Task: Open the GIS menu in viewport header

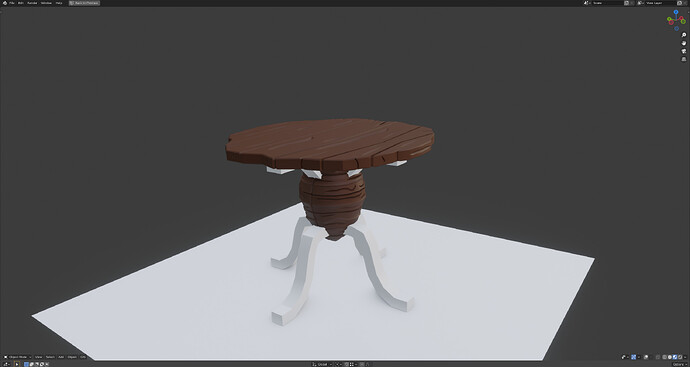Action: tap(83, 357)
